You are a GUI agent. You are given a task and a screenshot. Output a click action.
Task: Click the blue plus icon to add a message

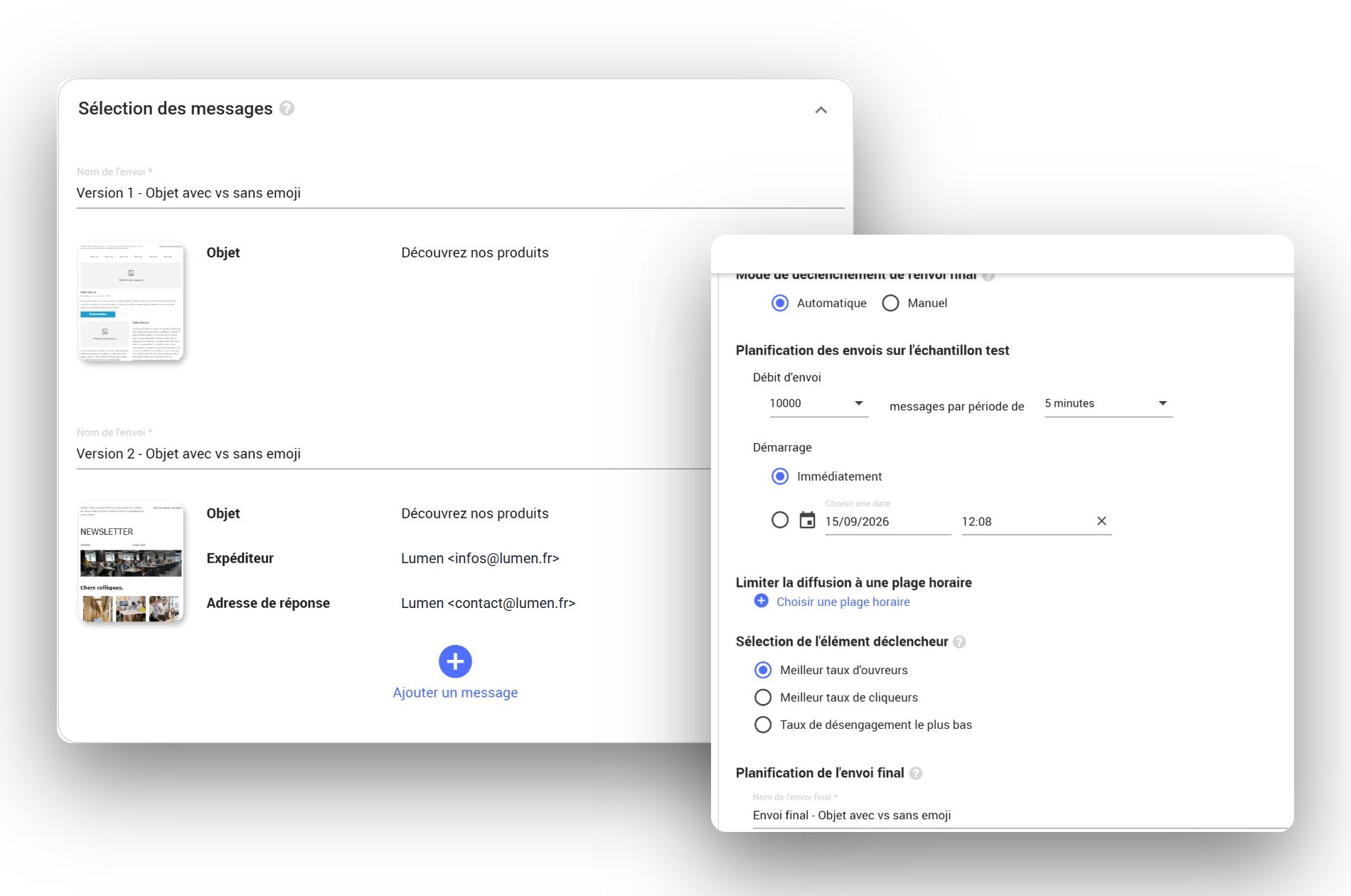[x=455, y=661]
